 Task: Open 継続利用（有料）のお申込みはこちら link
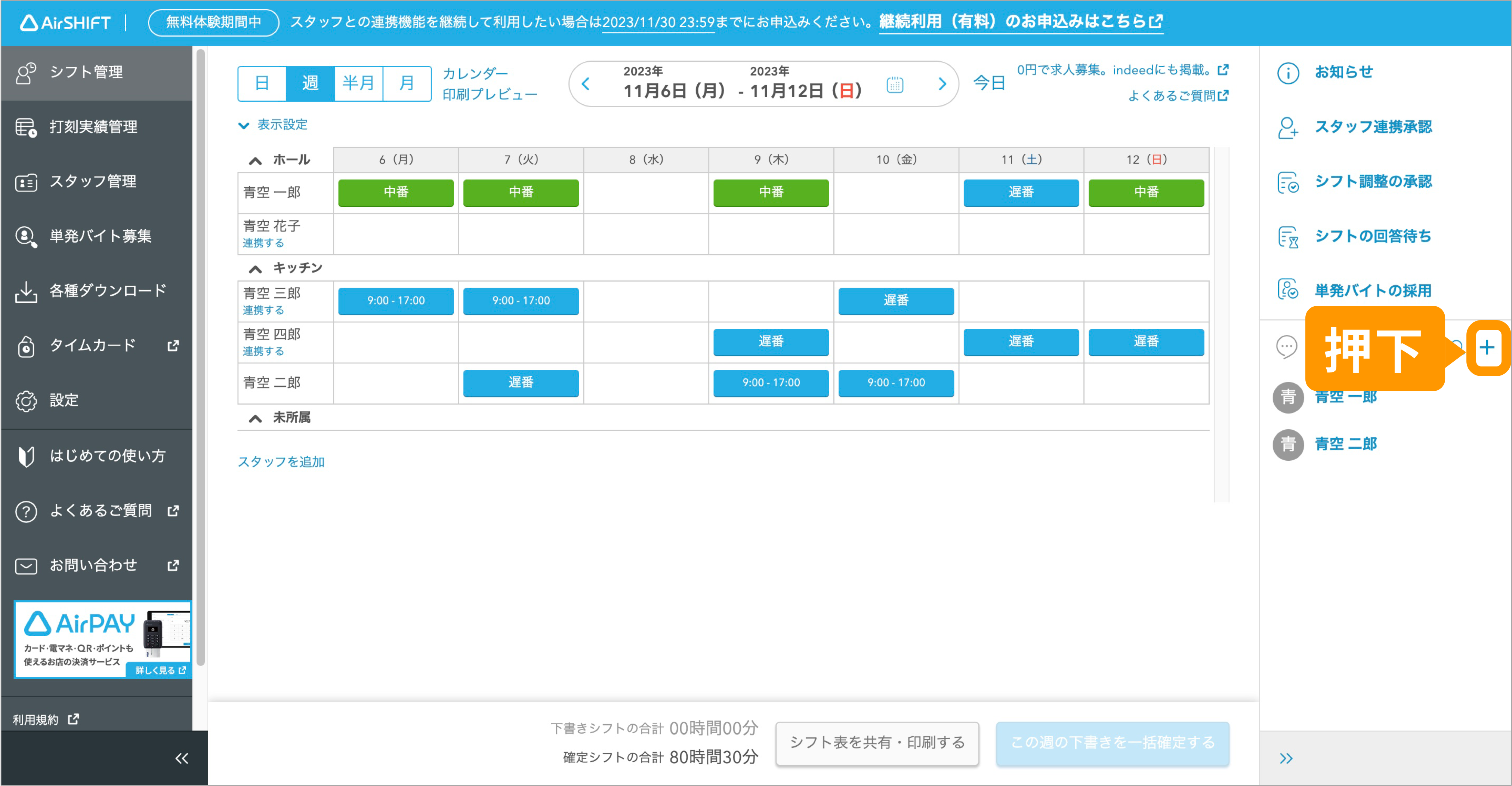[1021, 22]
